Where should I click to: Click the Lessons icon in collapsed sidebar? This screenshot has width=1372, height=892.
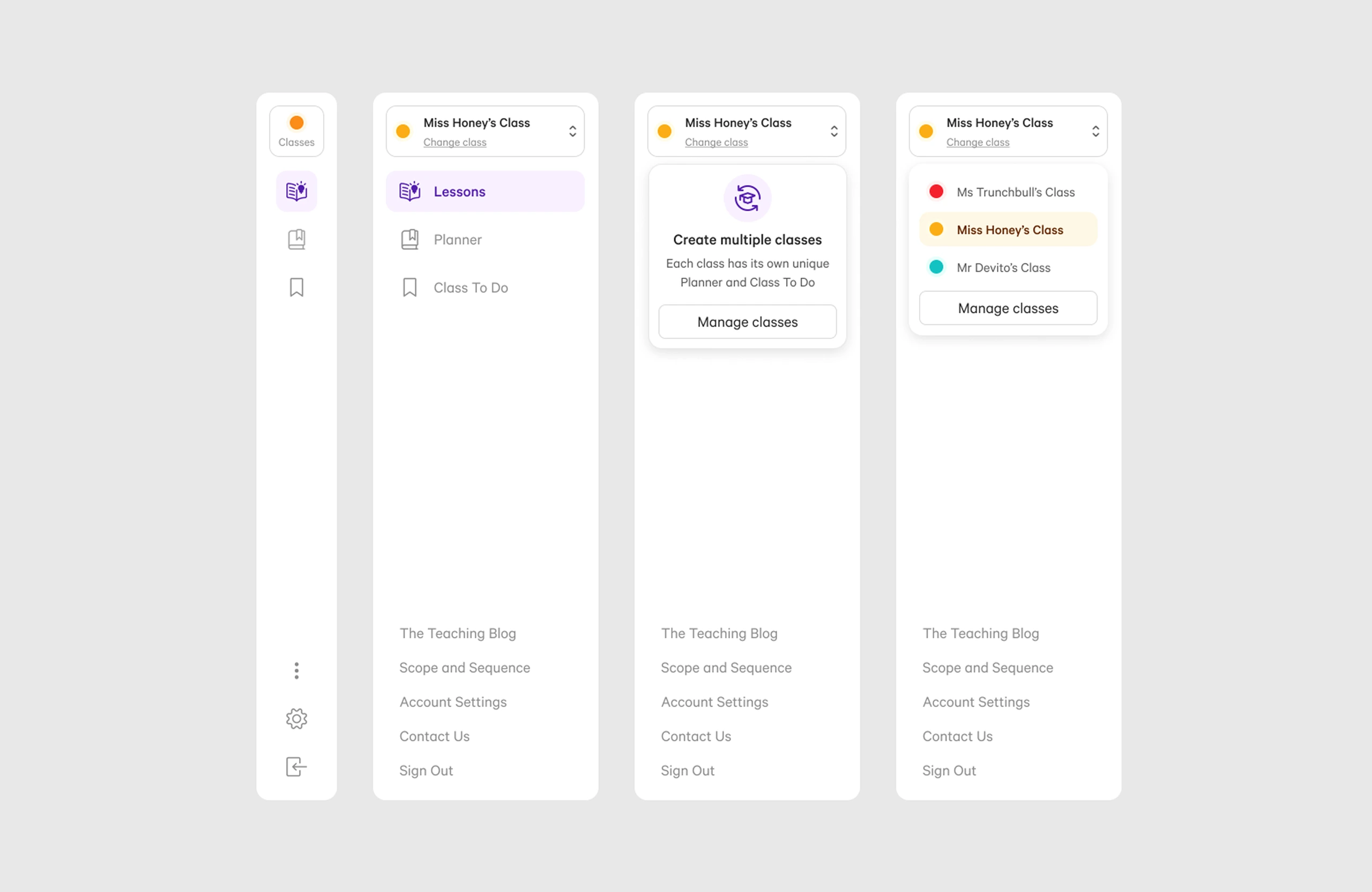point(296,191)
